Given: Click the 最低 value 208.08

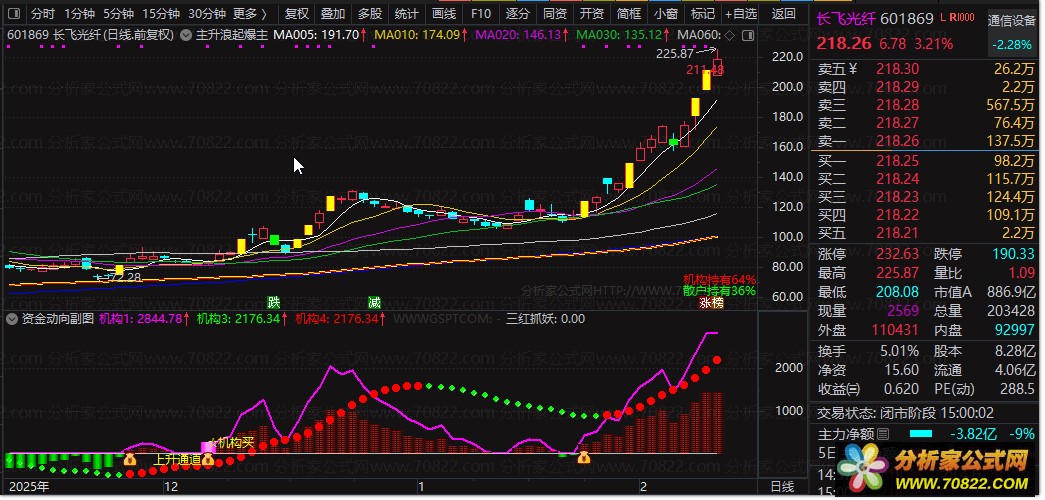Looking at the screenshot, I should click(896, 292).
